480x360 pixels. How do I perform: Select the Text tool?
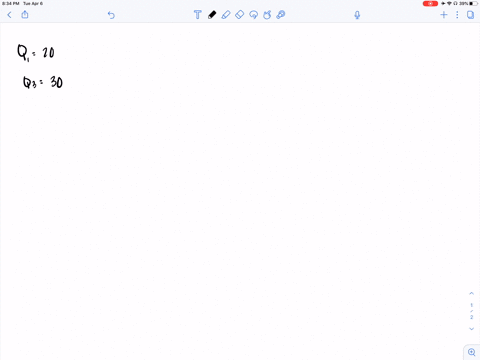pos(198,15)
